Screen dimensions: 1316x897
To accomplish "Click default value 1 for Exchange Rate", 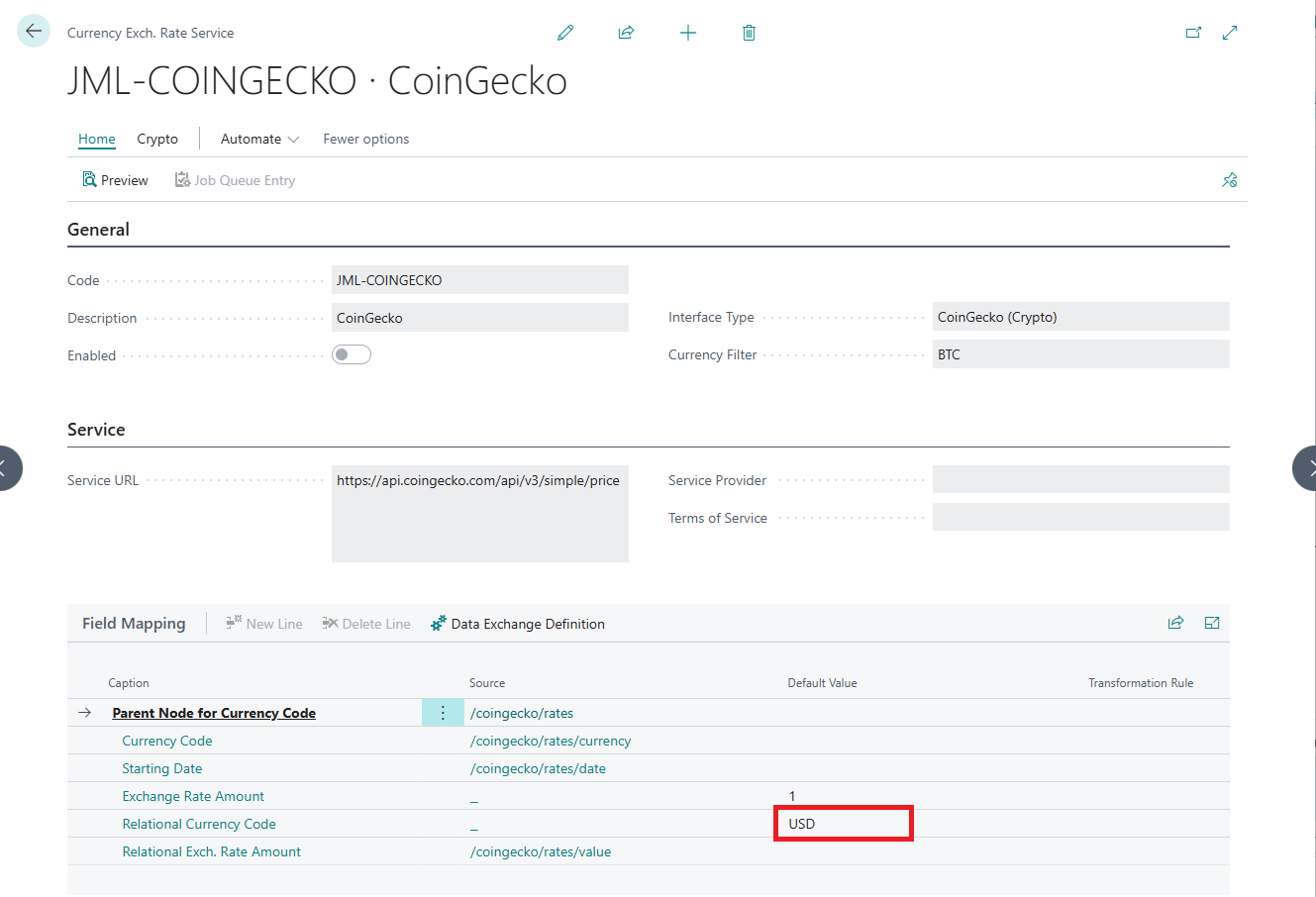I will pyautogui.click(x=792, y=796).
